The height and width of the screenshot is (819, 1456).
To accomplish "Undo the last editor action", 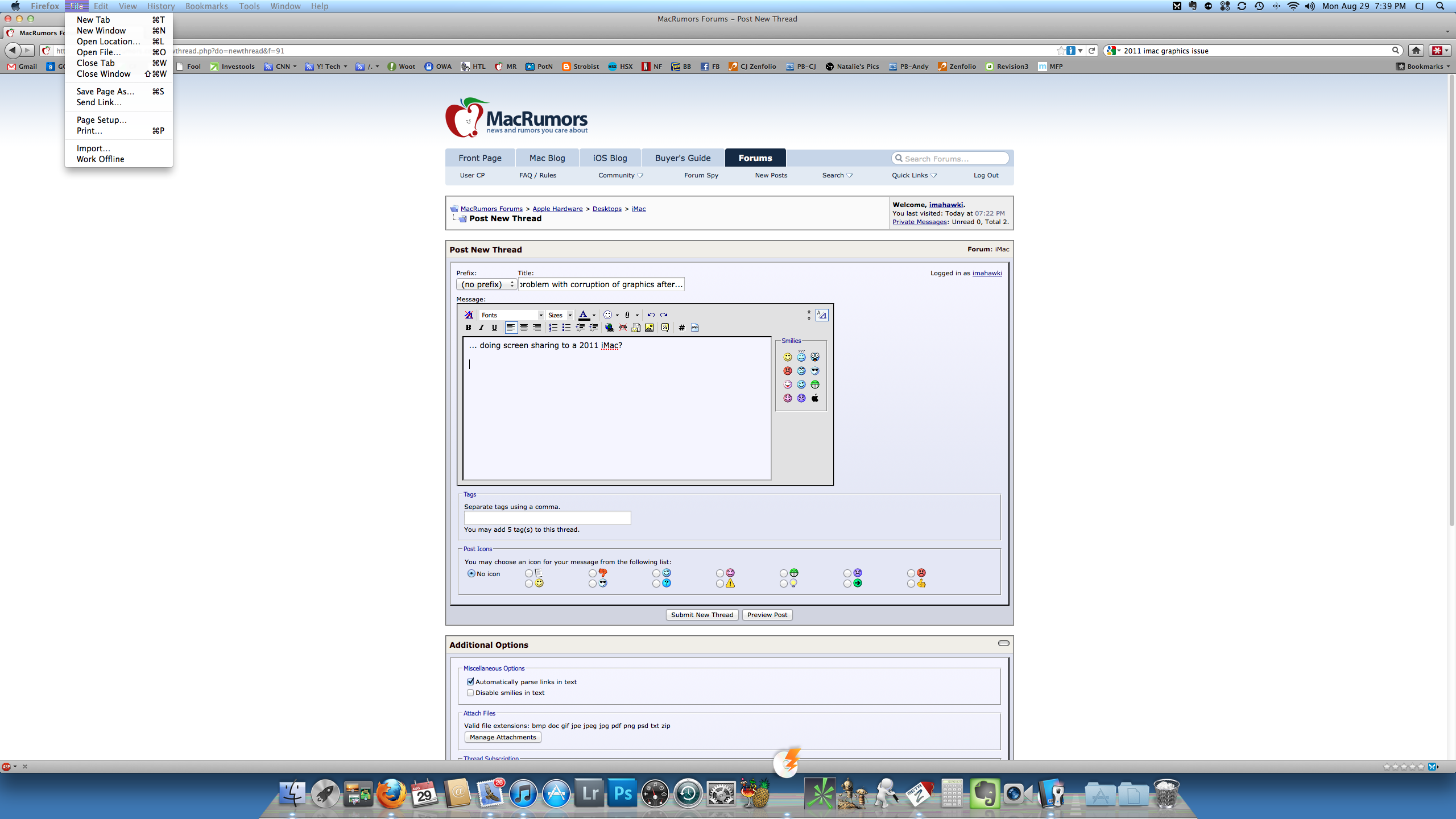I will (x=651, y=315).
